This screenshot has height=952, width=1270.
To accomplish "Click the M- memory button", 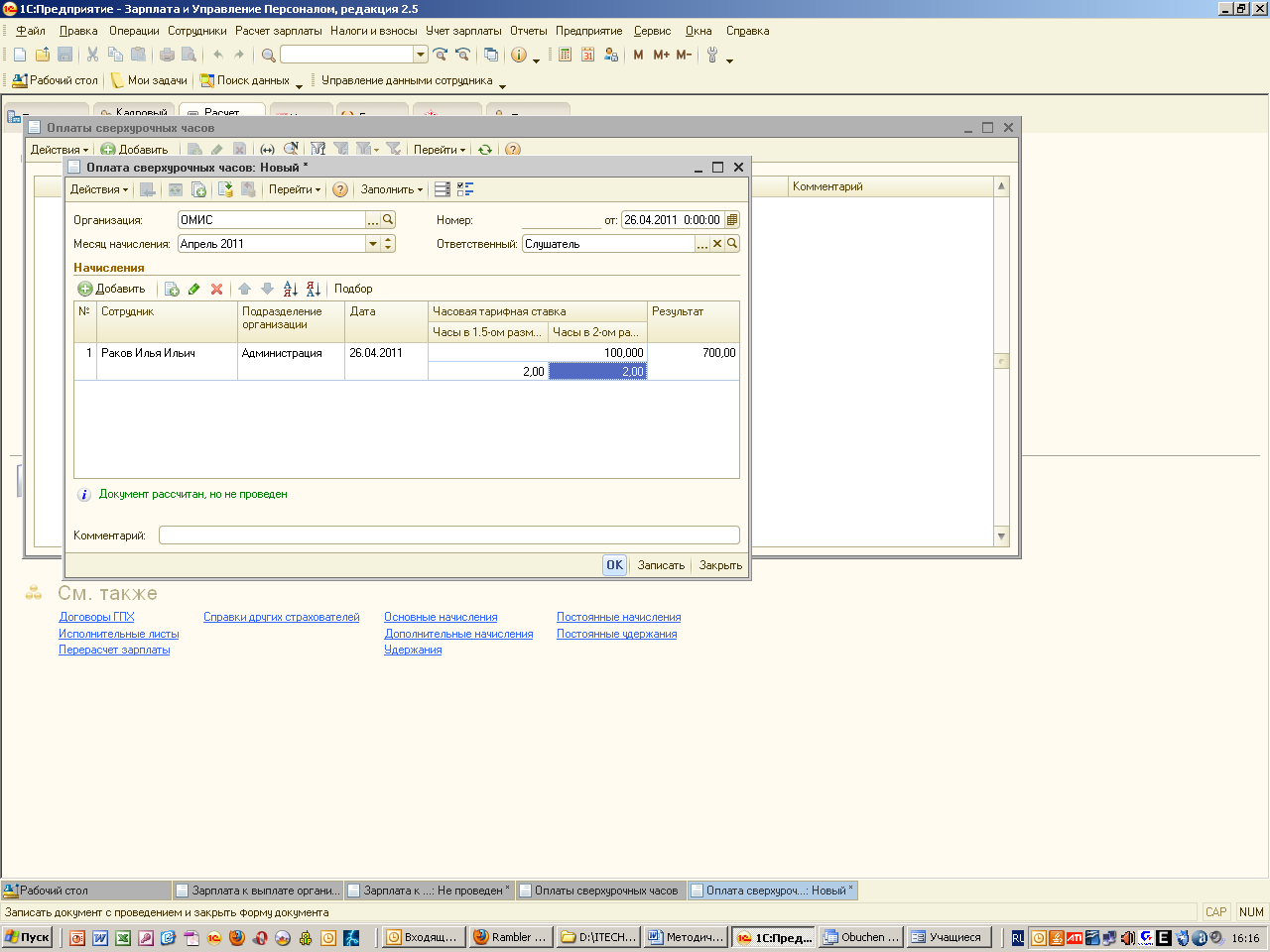I will pos(684,55).
